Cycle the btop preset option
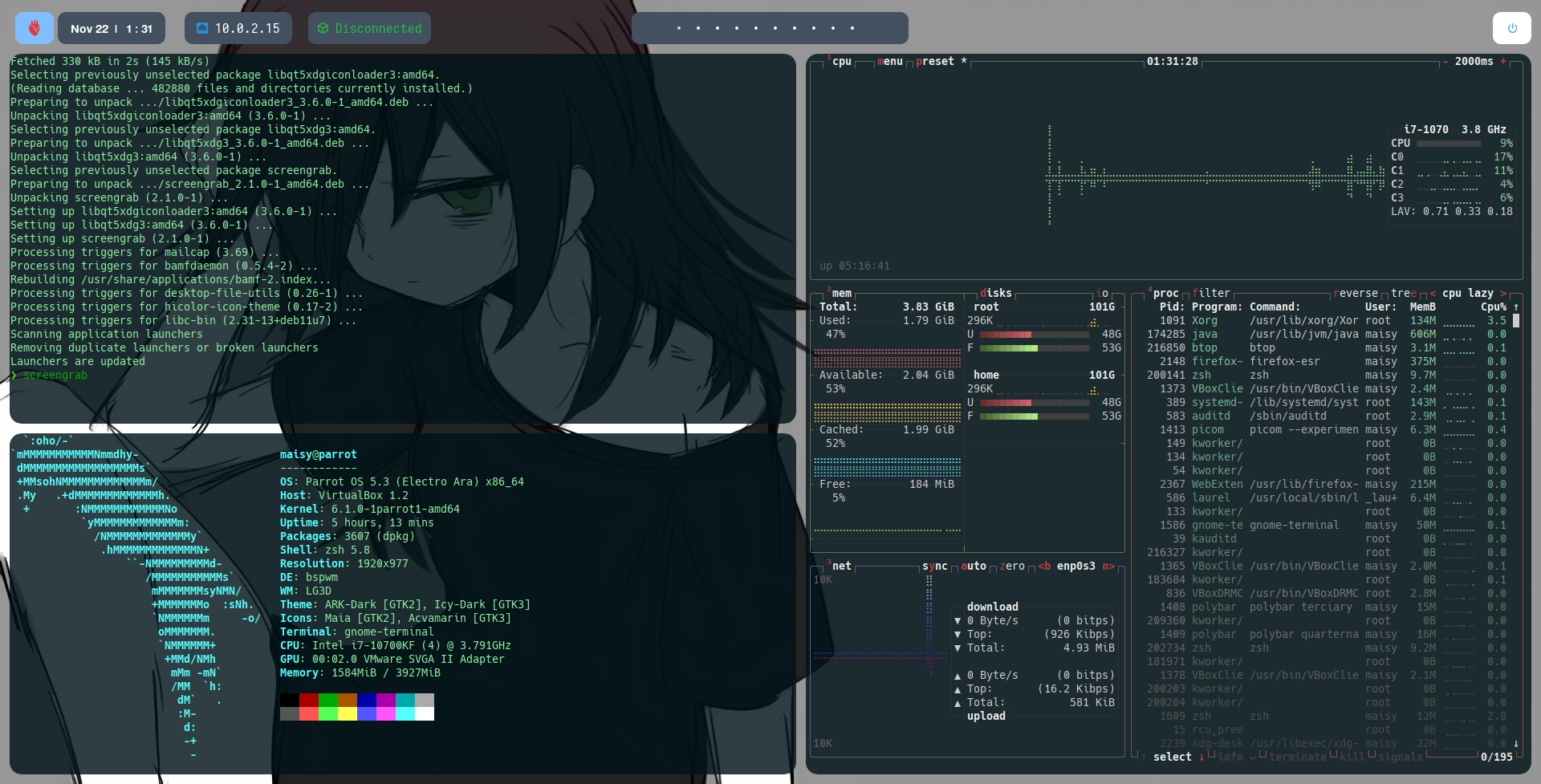The height and width of the screenshot is (784, 1541). click(935, 62)
